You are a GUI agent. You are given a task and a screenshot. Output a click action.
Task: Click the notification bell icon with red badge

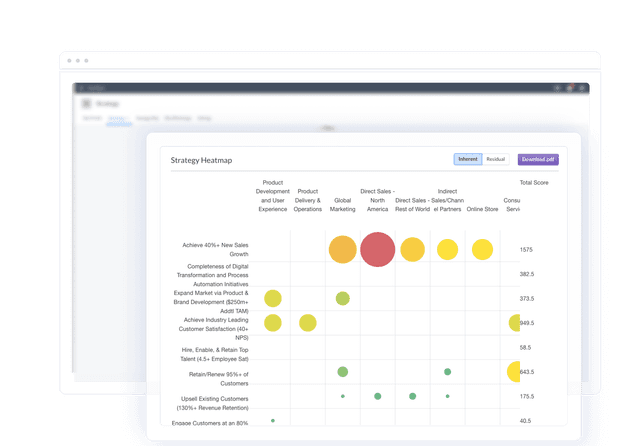point(570,88)
